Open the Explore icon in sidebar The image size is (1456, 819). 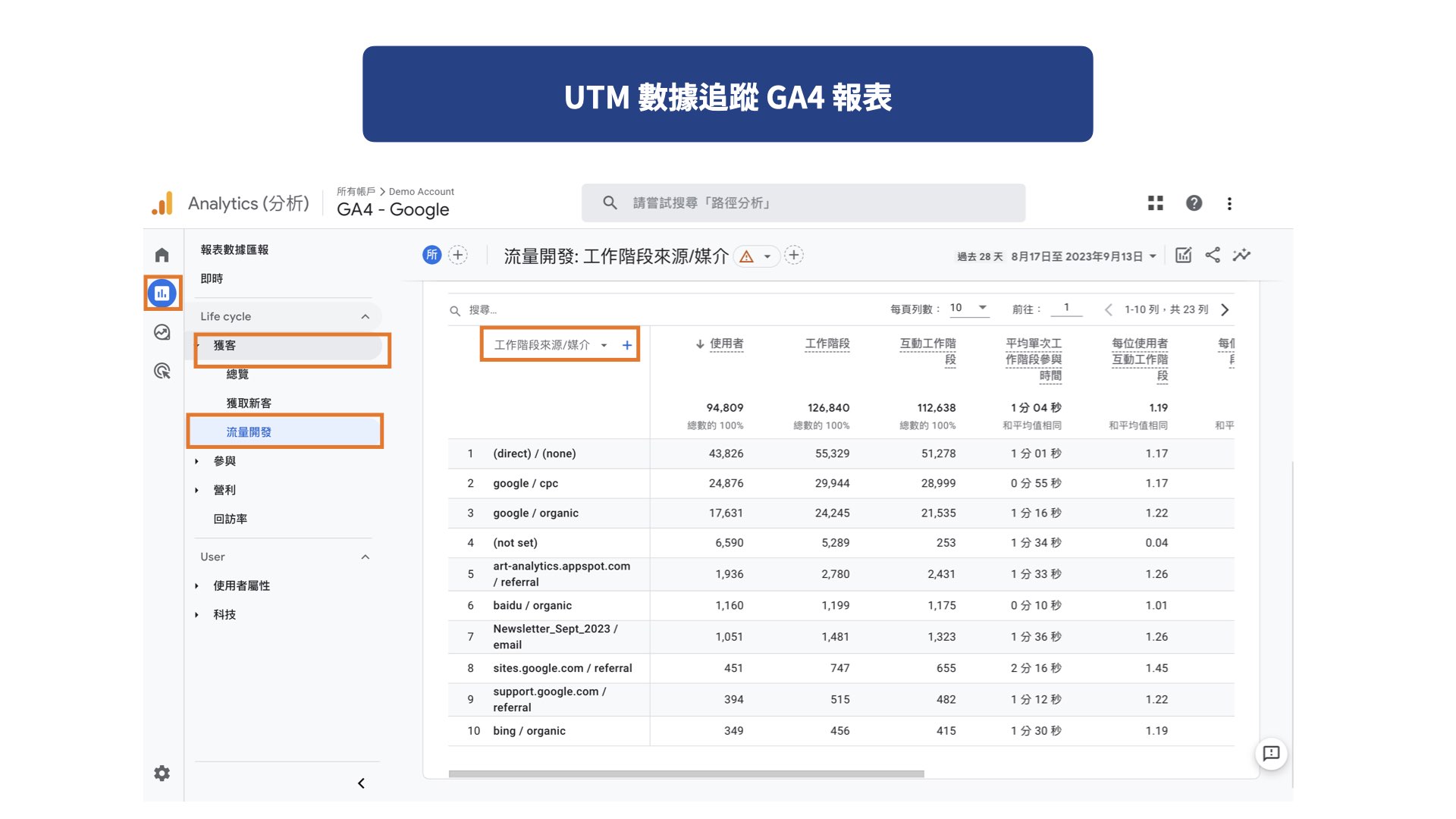pos(162,332)
